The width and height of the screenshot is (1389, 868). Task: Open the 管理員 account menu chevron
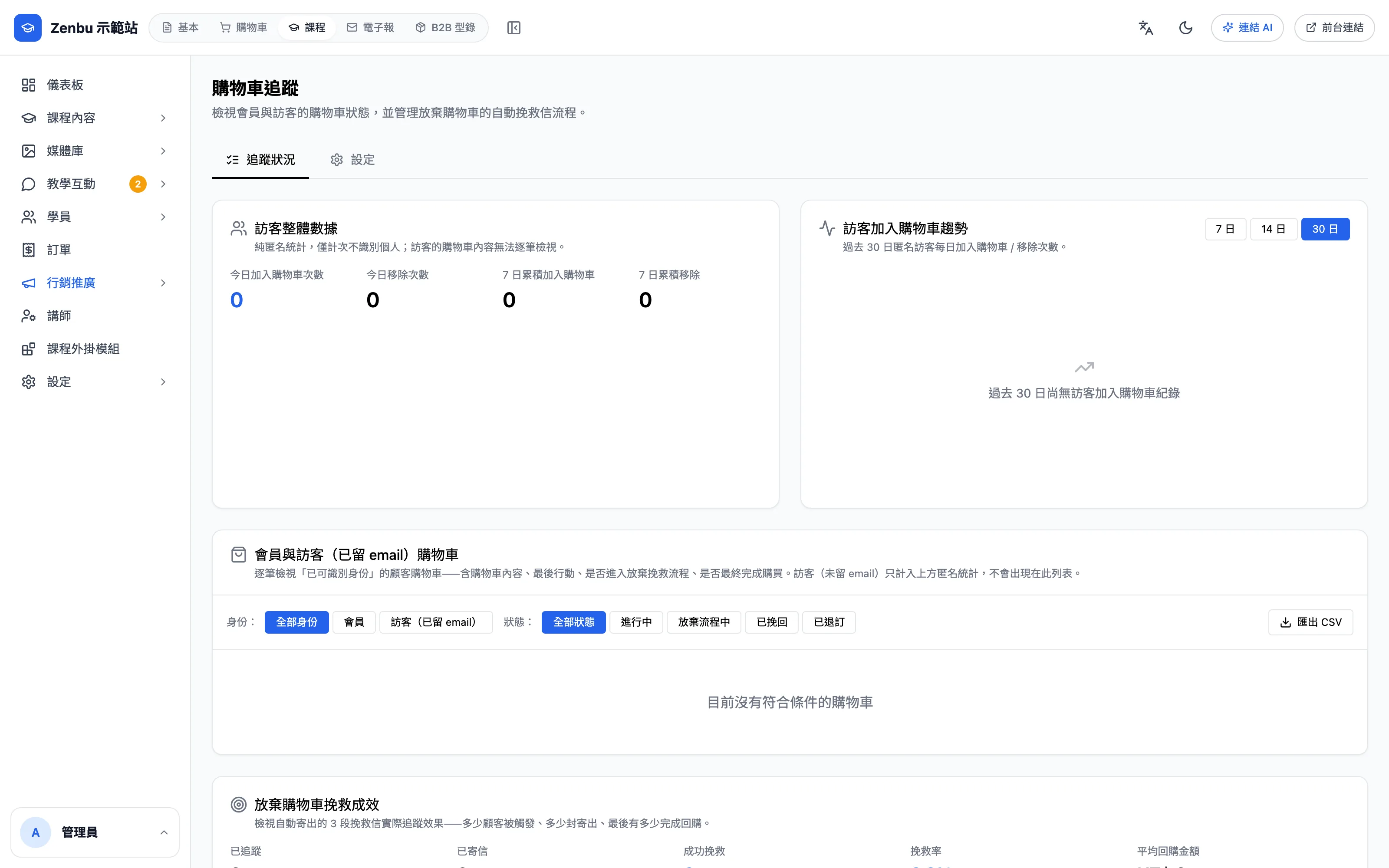point(164,832)
